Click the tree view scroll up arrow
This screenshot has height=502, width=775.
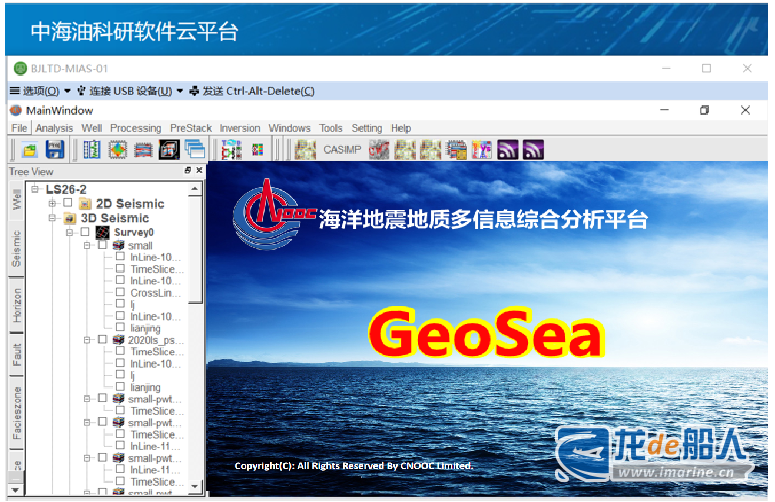[x=195, y=189]
